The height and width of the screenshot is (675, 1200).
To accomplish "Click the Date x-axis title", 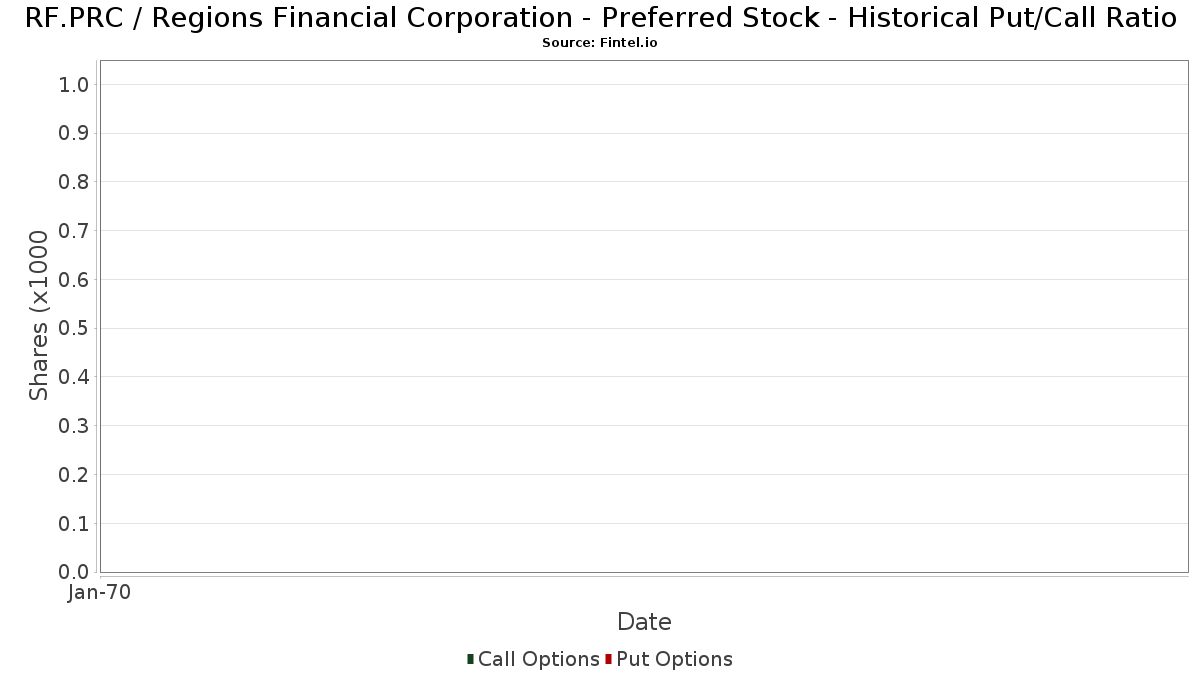I will click(x=644, y=622).
